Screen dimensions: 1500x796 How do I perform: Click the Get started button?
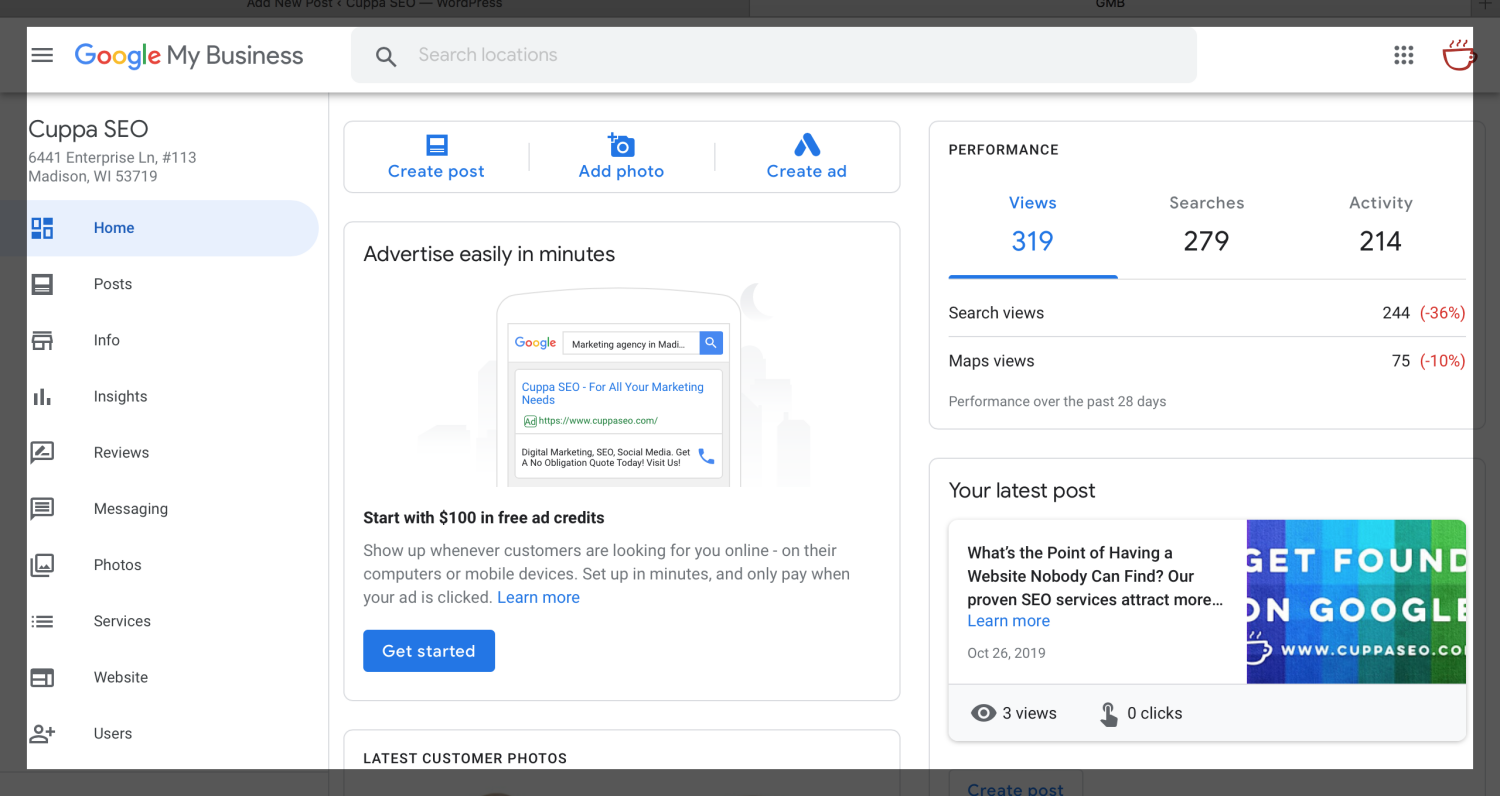pyautogui.click(x=429, y=651)
